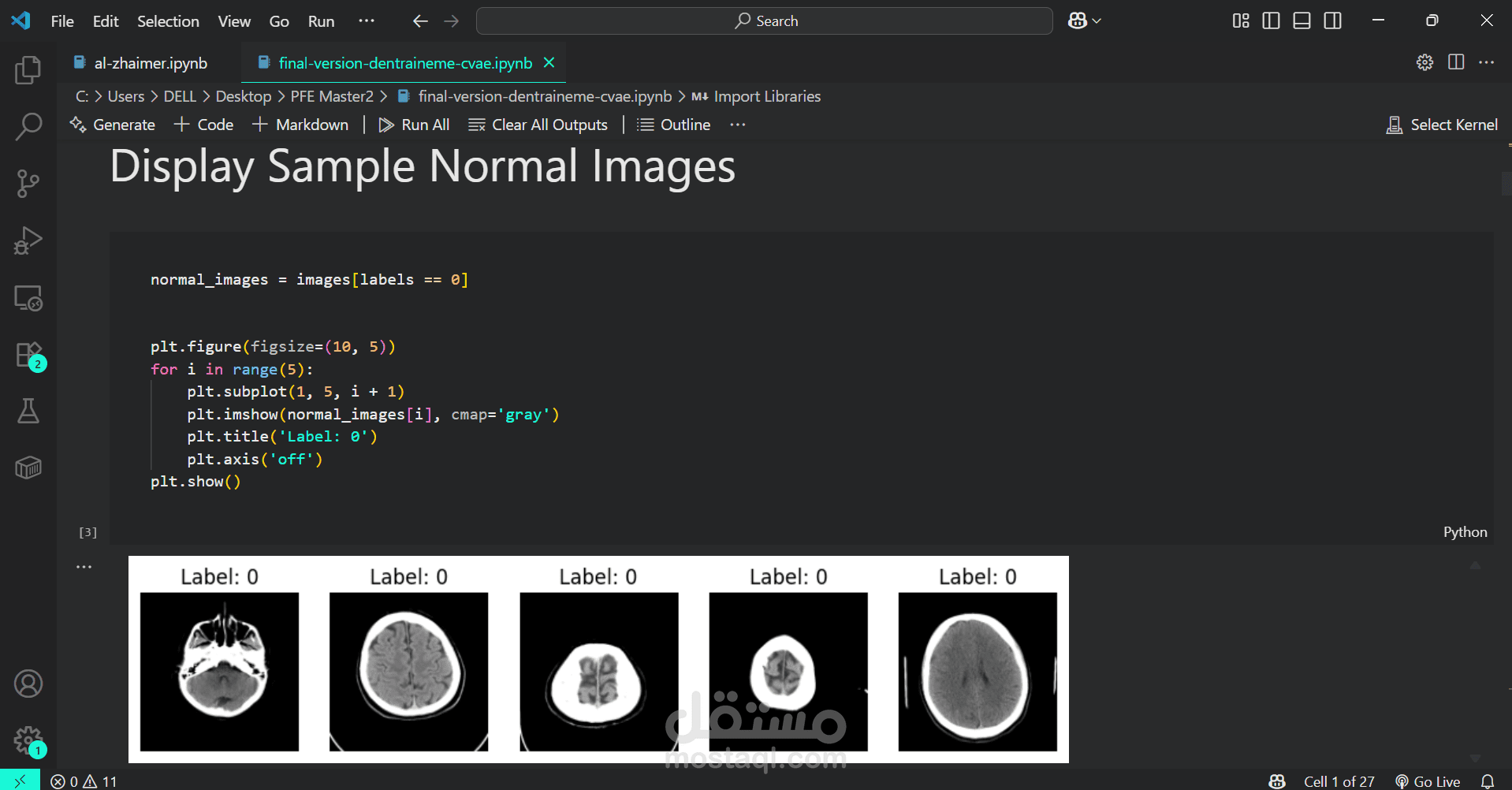The image size is (1512, 790).
Task: Toggle the bottom panel layout
Action: pyautogui.click(x=1302, y=21)
